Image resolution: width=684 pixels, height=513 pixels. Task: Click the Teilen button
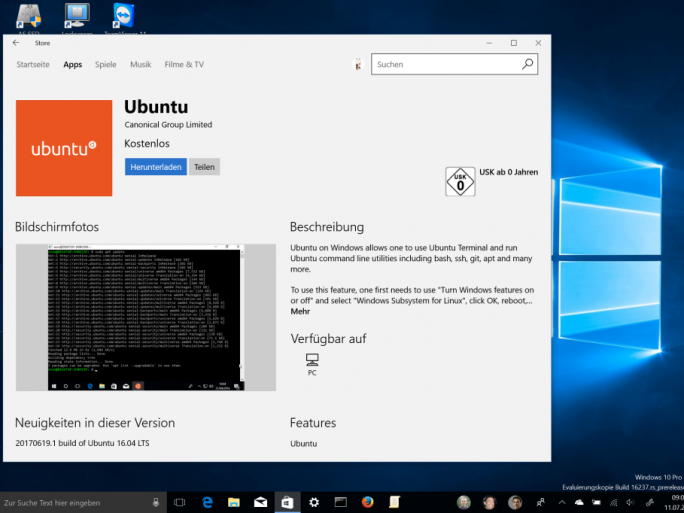204,167
